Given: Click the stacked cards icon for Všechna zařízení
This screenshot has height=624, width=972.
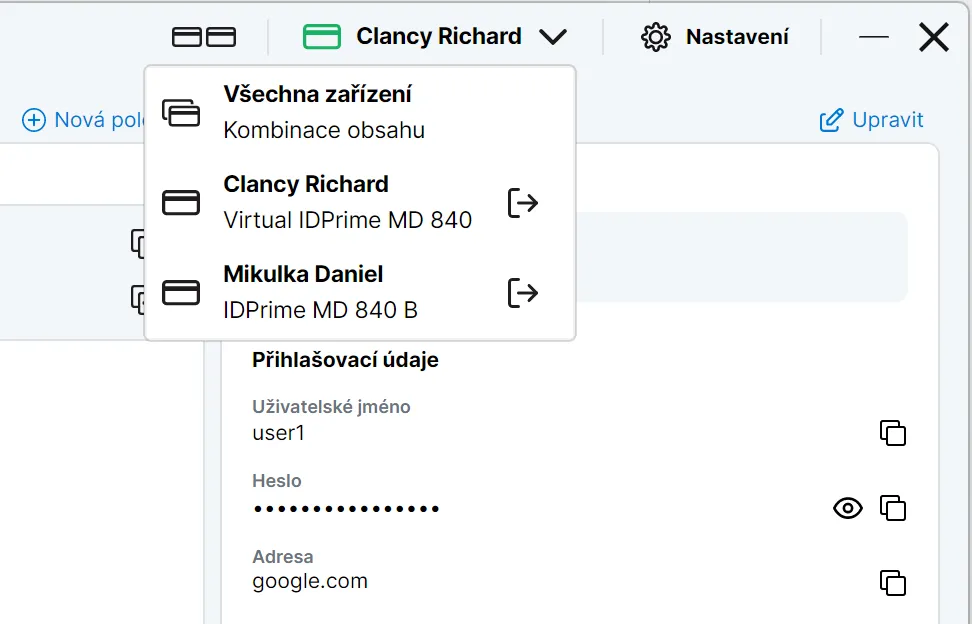Looking at the screenshot, I should pos(181,113).
